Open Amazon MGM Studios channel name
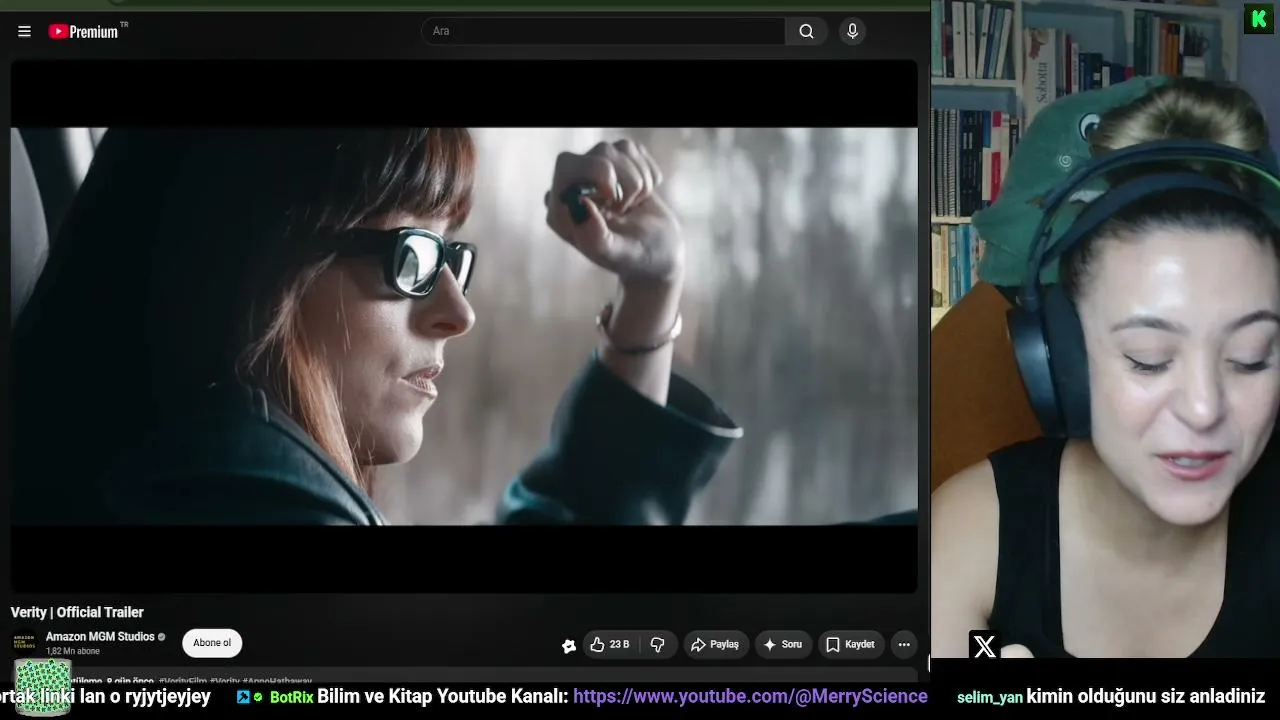Screen dimensions: 1280x720 (100, 637)
